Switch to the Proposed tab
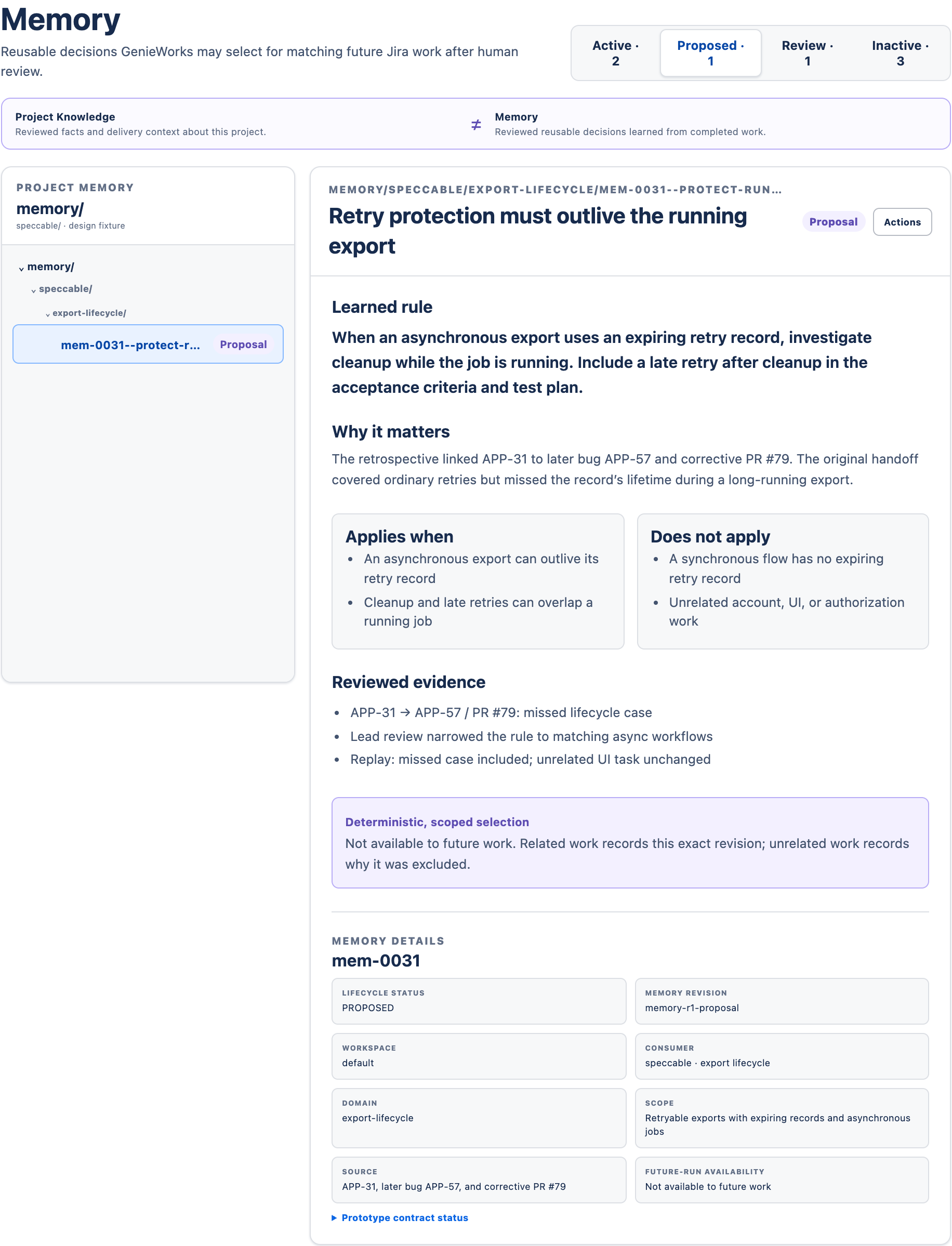952x1246 pixels. (710, 54)
